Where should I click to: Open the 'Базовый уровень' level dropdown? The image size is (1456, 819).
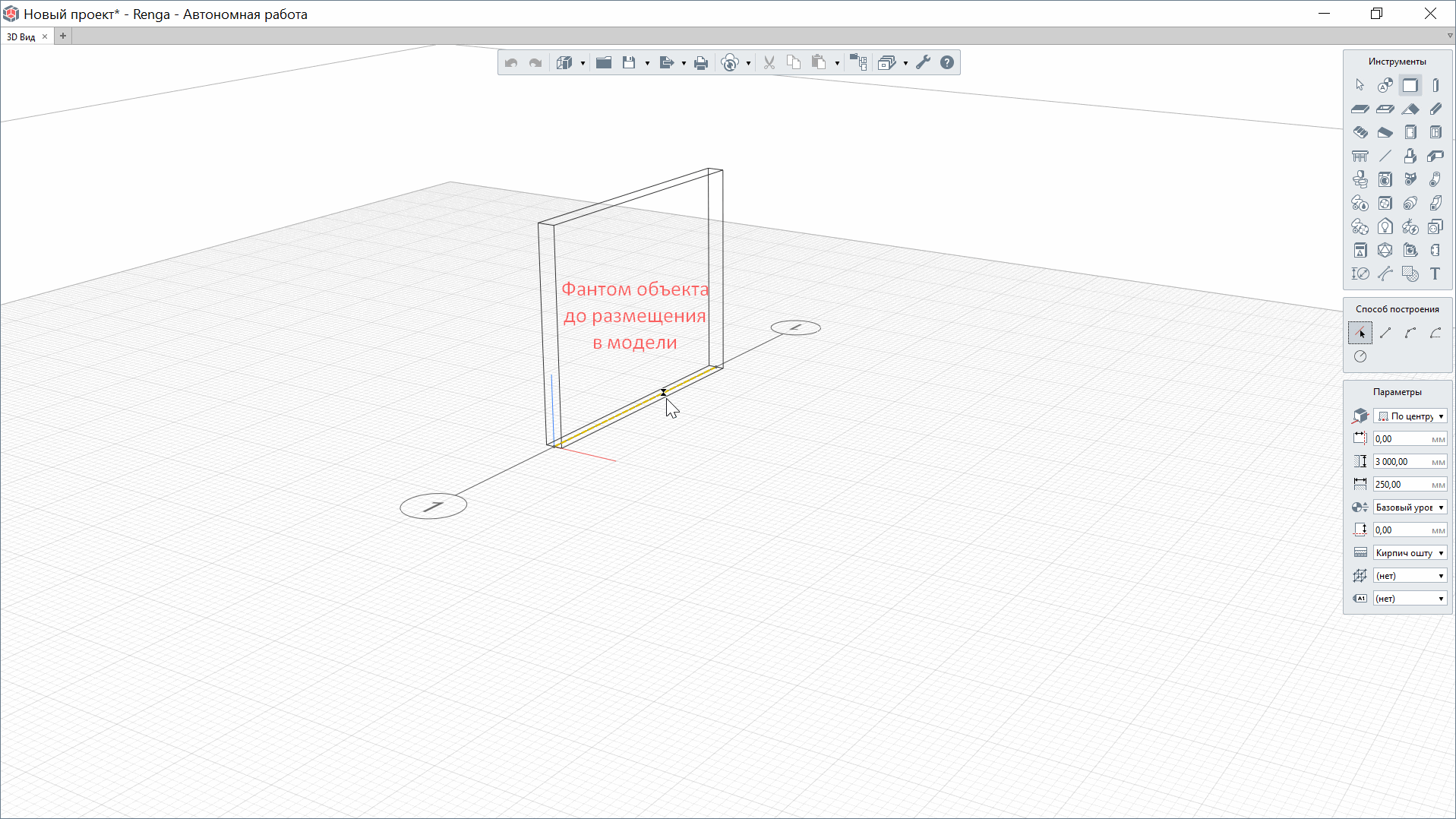click(1410, 508)
